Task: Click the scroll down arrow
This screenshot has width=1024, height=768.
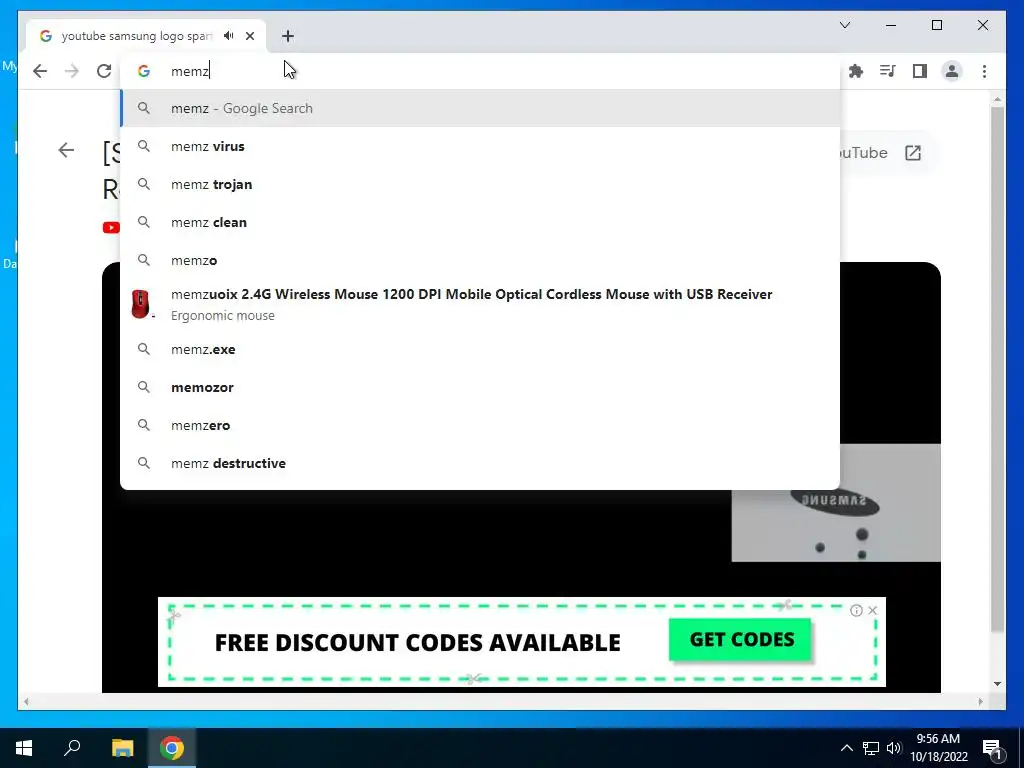Action: [997, 684]
